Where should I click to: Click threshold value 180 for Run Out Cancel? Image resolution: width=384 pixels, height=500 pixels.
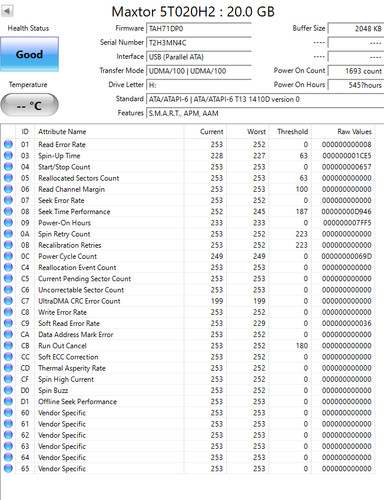[x=301, y=346]
